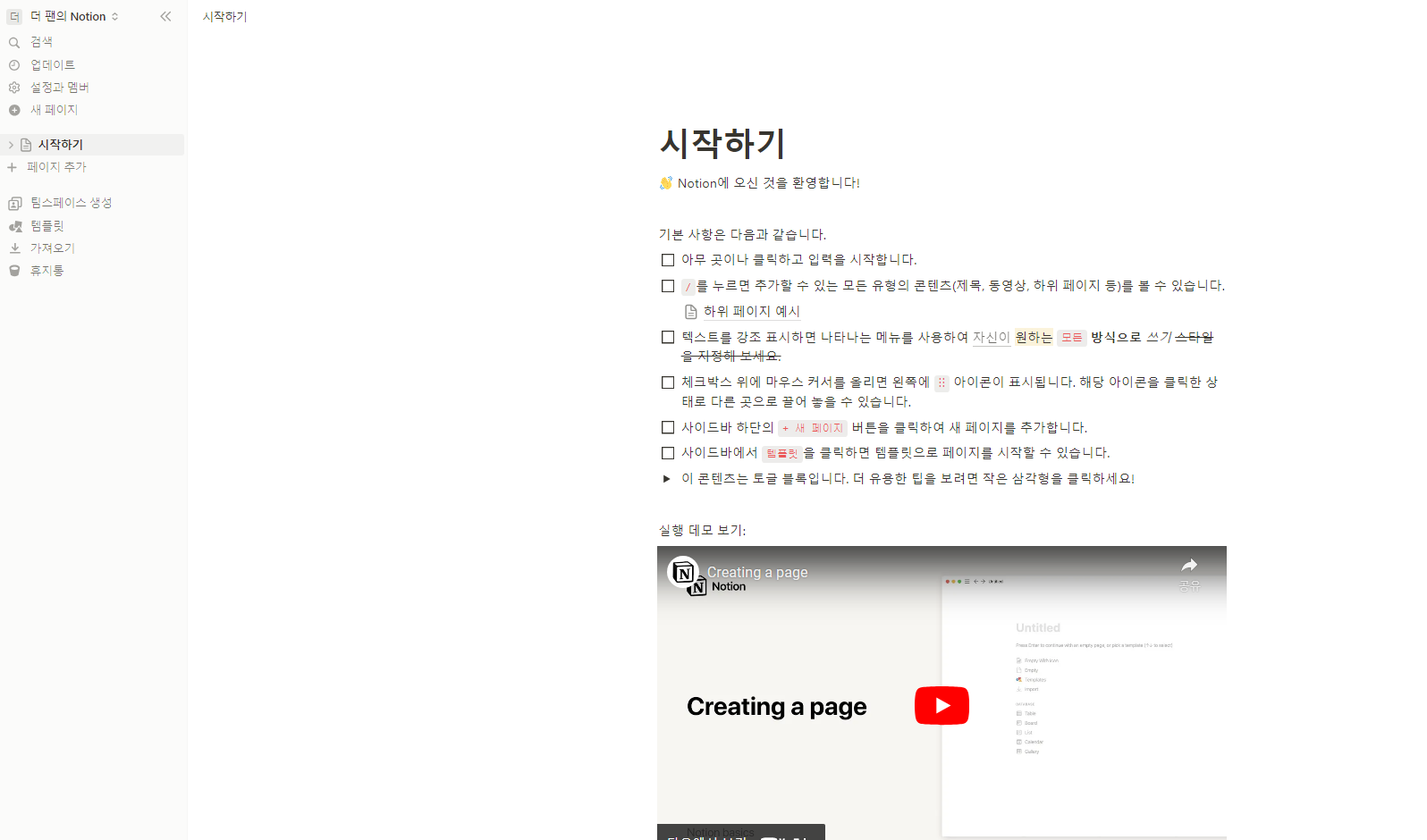Click the inline slash '/' code mark

coord(688,287)
